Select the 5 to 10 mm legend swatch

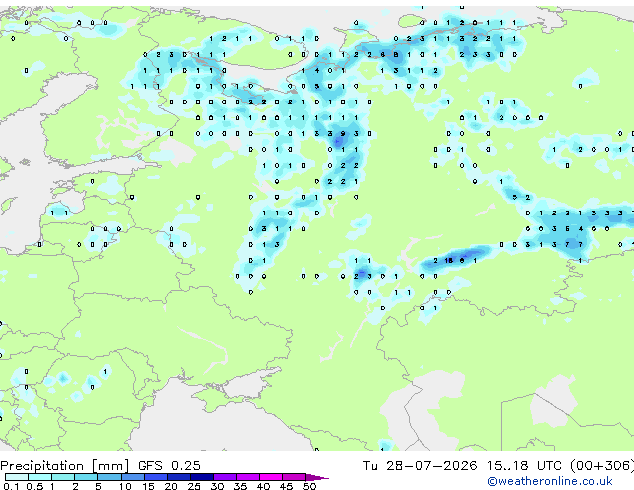coord(109,477)
